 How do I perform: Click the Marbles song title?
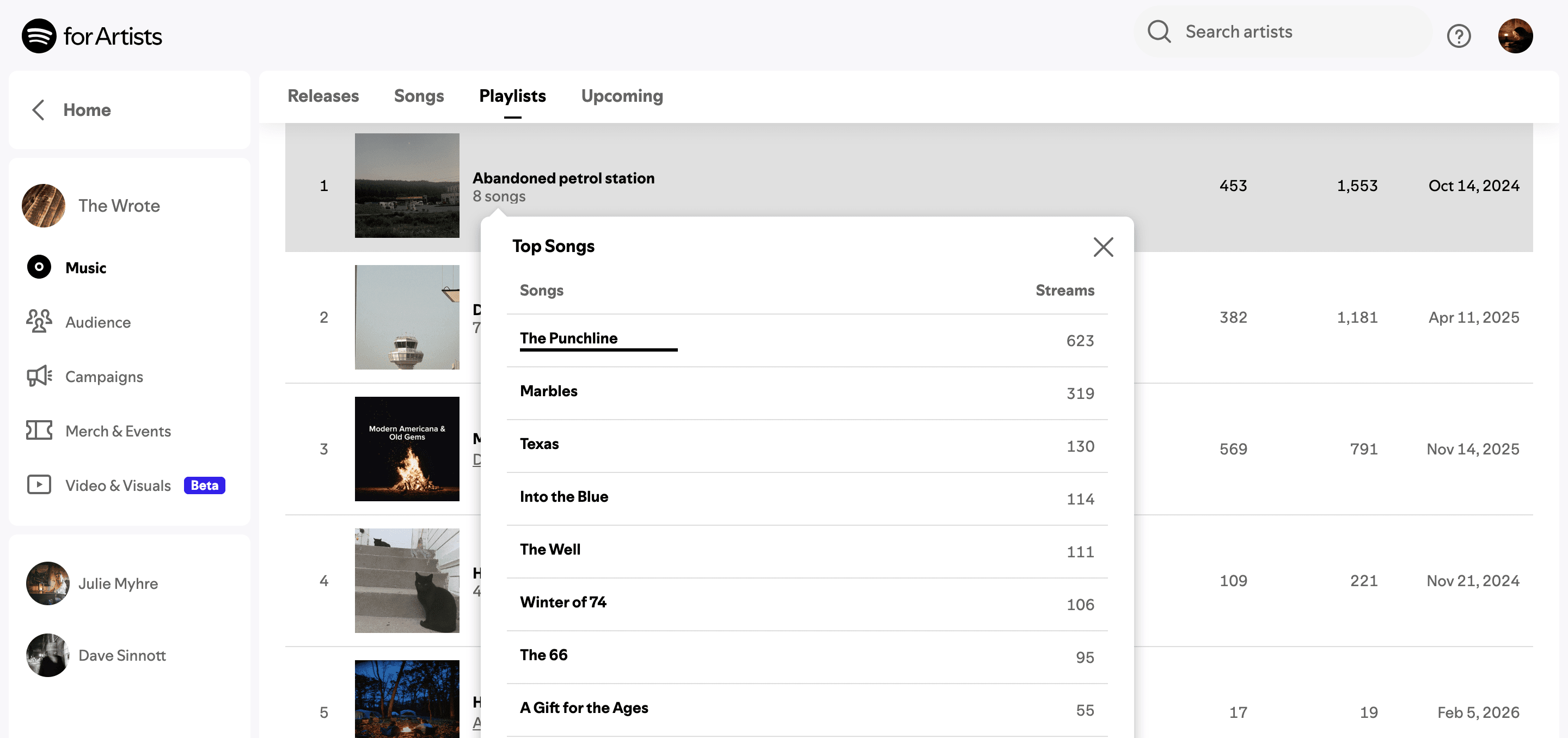pos(548,391)
